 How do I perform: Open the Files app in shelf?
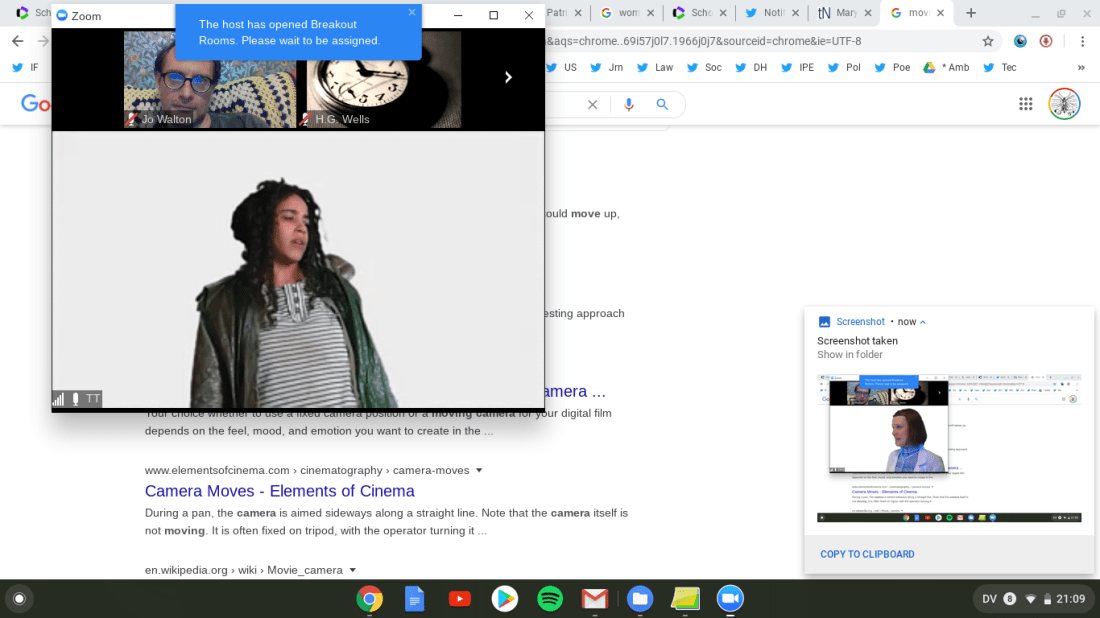click(640, 599)
